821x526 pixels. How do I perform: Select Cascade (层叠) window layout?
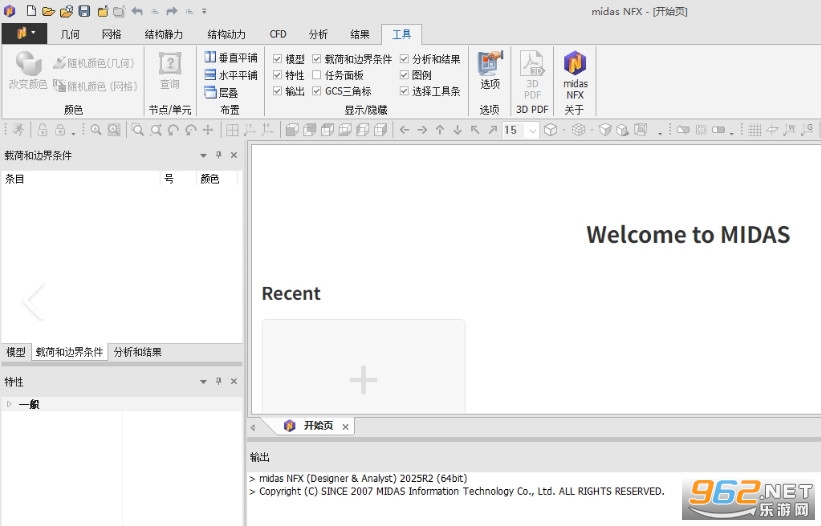pos(221,93)
